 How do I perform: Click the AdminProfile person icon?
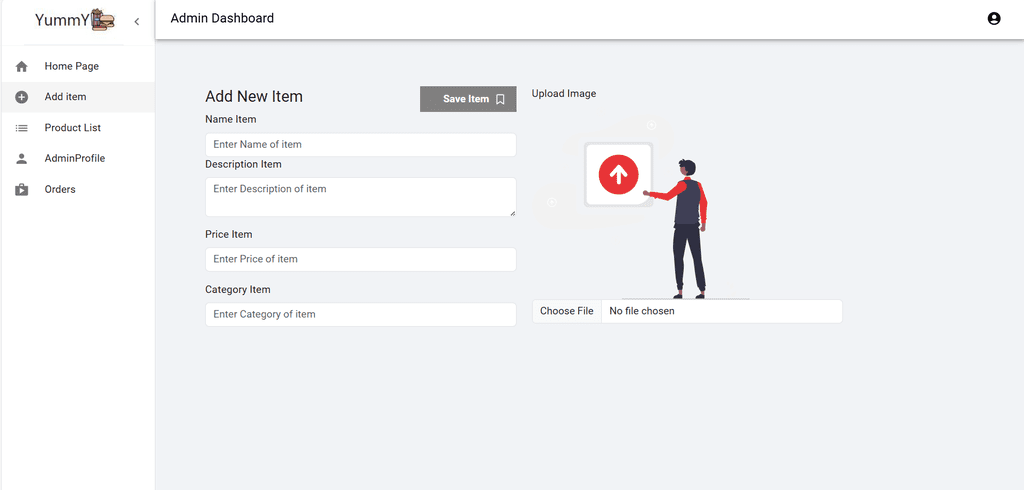(x=22, y=158)
